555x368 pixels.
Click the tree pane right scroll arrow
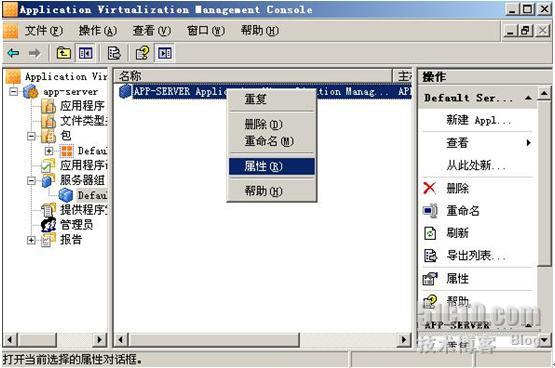pyautogui.click(x=100, y=340)
